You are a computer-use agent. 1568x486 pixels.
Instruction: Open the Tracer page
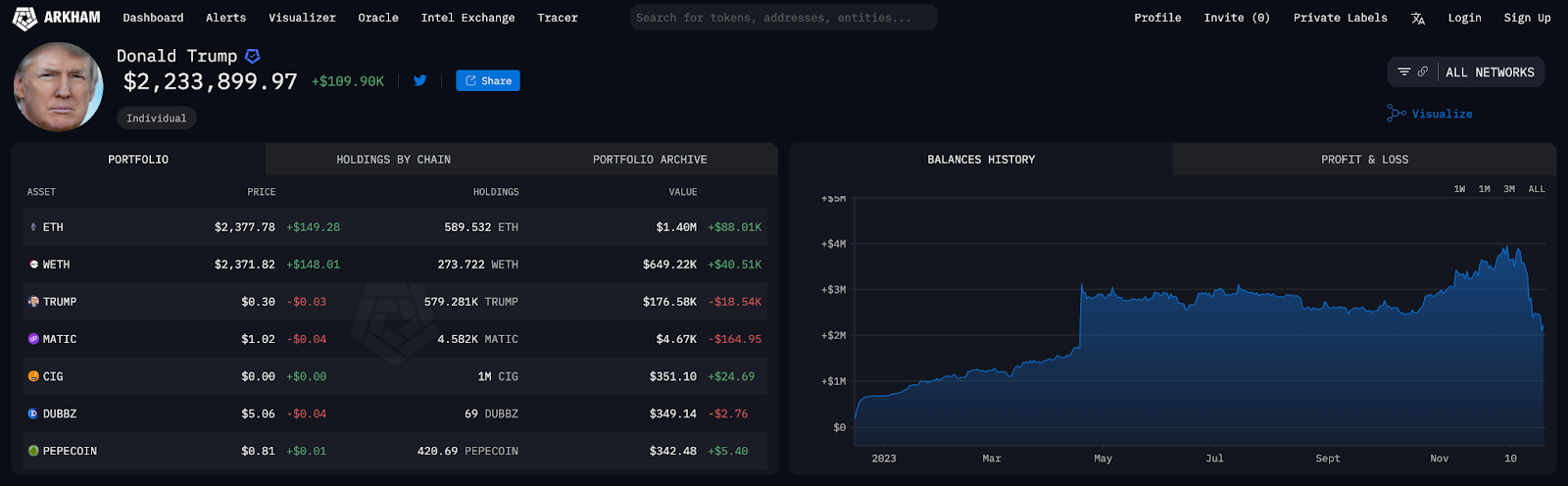558,18
